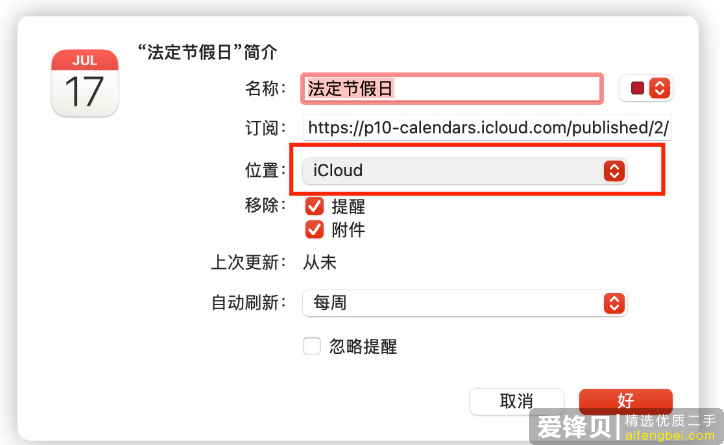724x445 pixels.
Task: Uncheck the 提醒 removal checkbox
Action: point(314,207)
